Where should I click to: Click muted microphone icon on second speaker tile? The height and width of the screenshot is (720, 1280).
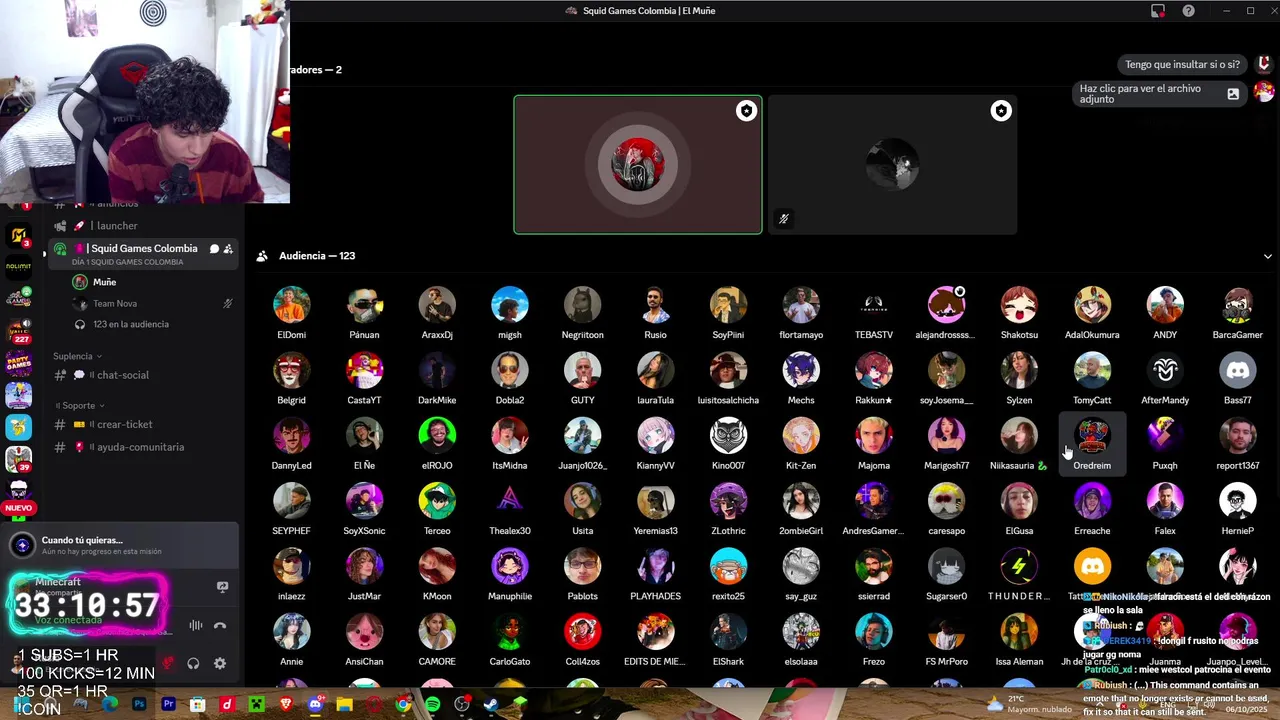point(784,218)
